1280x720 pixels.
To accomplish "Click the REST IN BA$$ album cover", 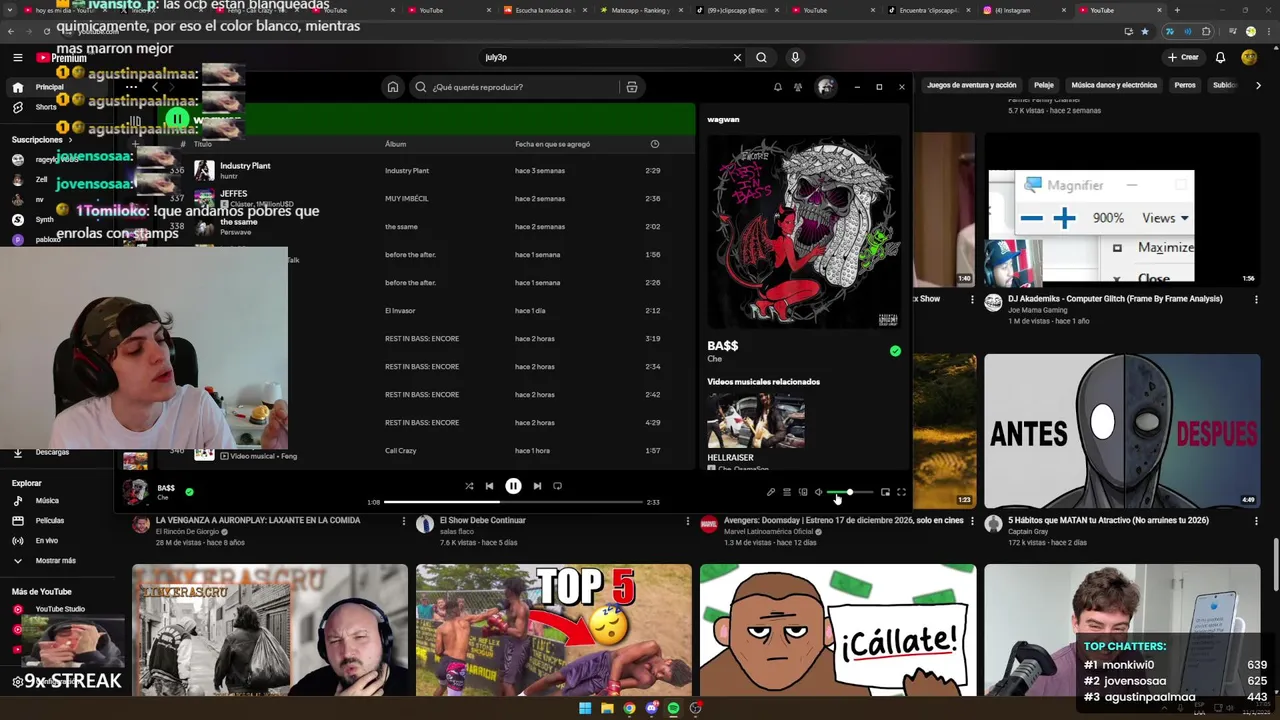I will coord(804,232).
